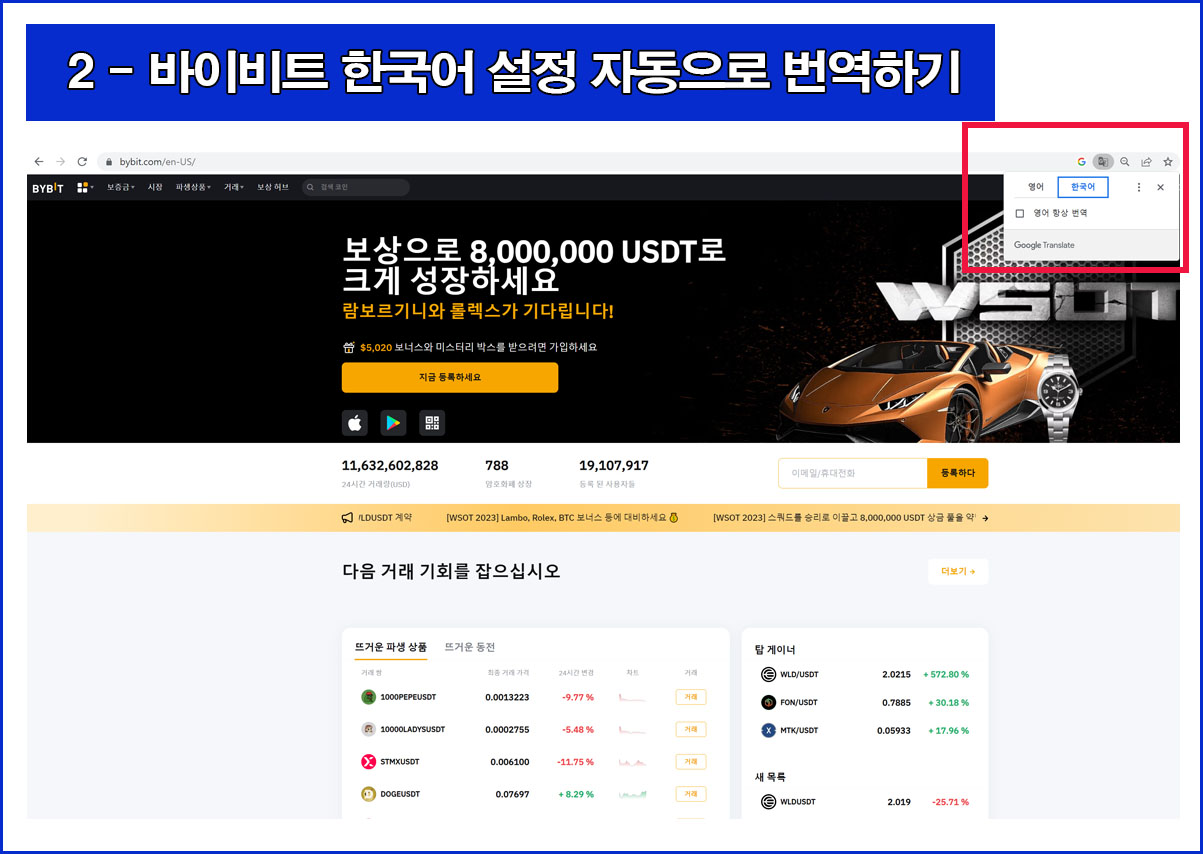
Task: Click 거래 button for 10000LADYSUSDT
Action: click(691, 729)
